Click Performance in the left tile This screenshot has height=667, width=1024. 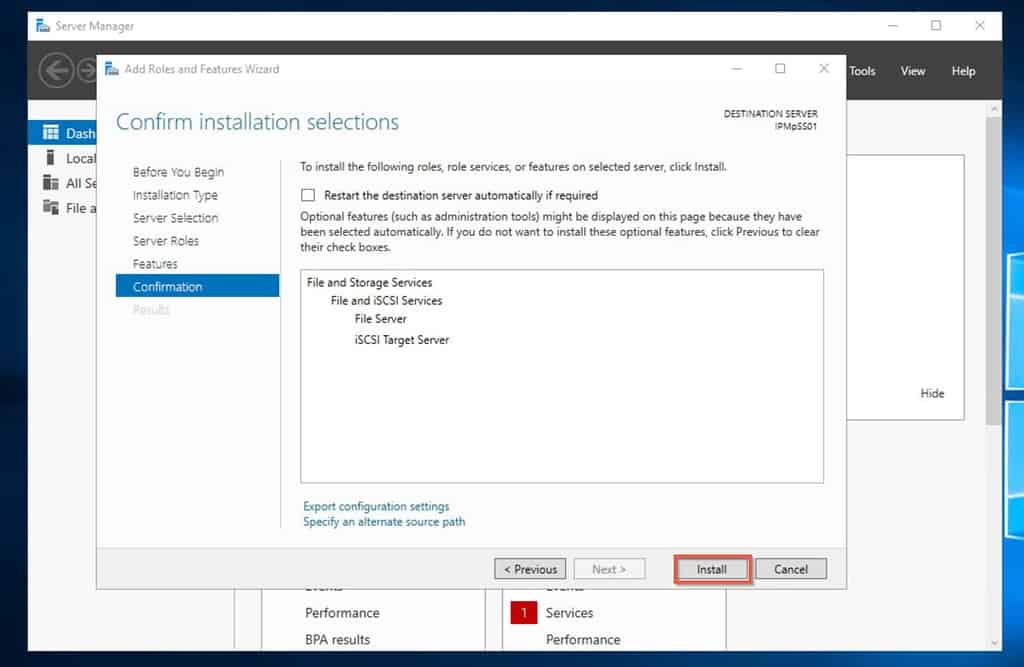(x=342, y=613)
